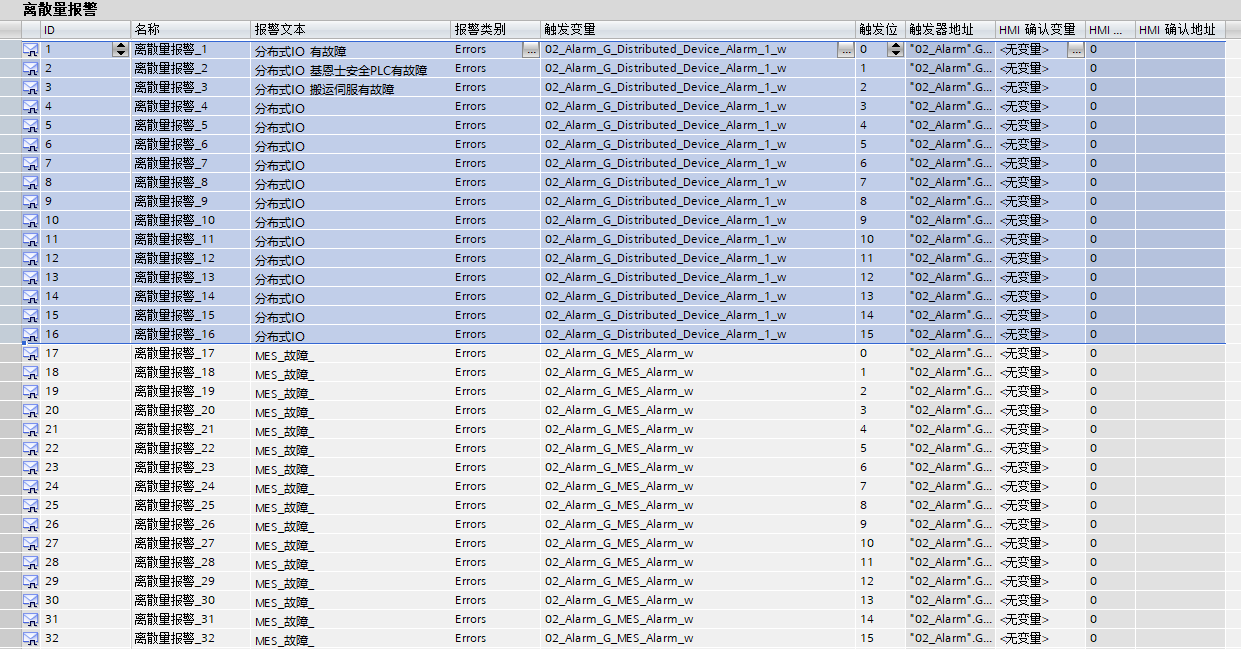Open the 报警类别 browse button in row 1
The height and width of the screenshot is (649, 1241).
(530, 49)
